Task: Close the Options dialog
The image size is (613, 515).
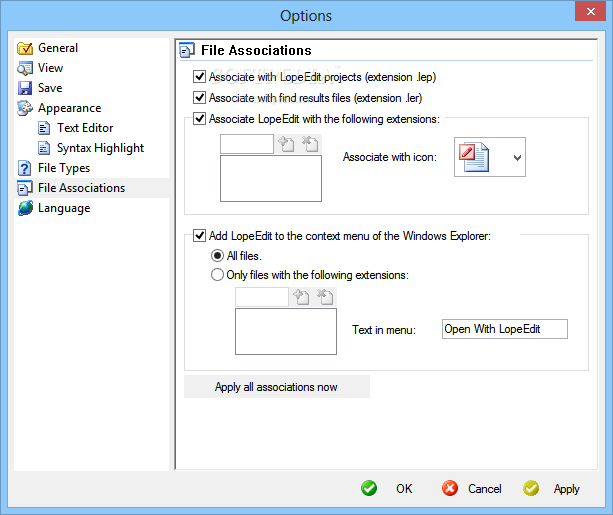Action: point(590,11)
